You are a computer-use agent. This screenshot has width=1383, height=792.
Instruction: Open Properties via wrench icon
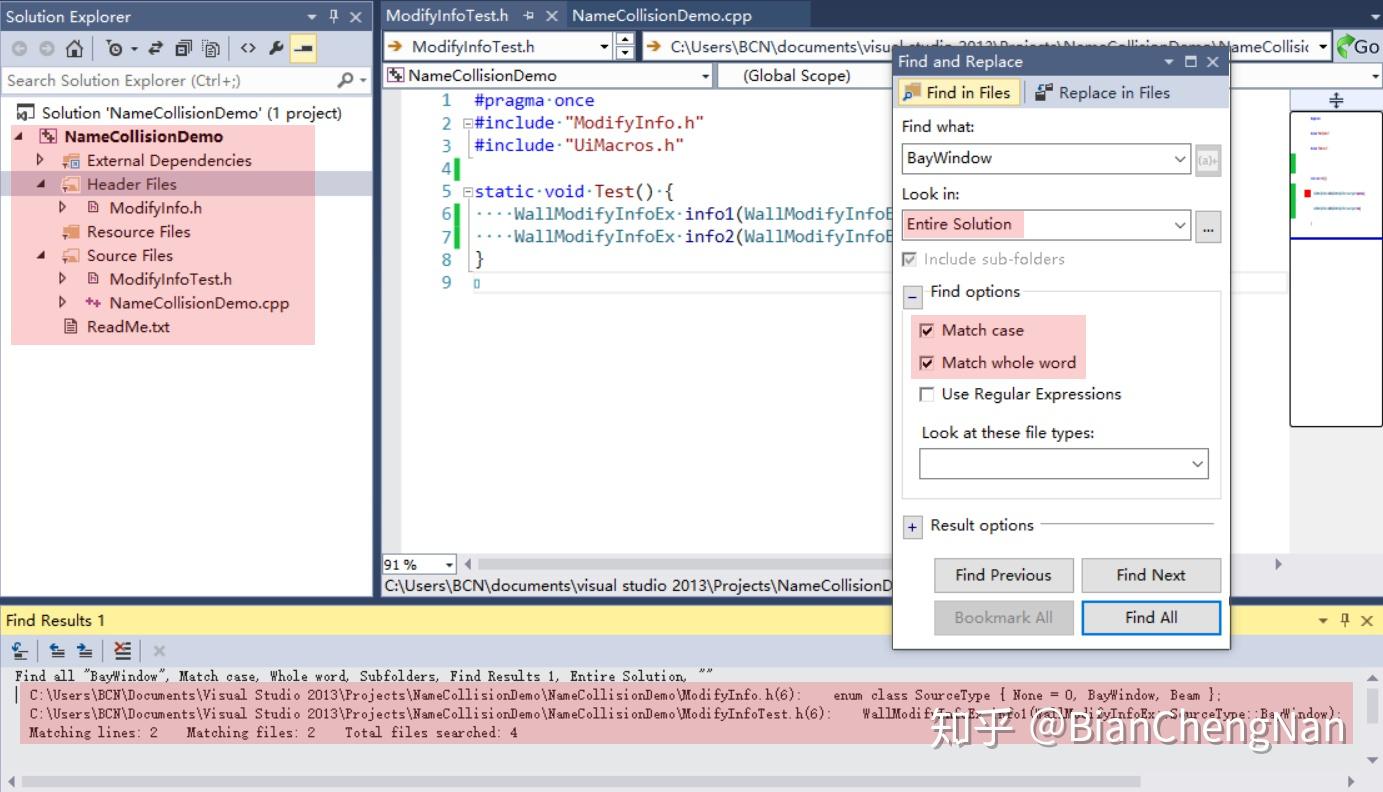277,47
